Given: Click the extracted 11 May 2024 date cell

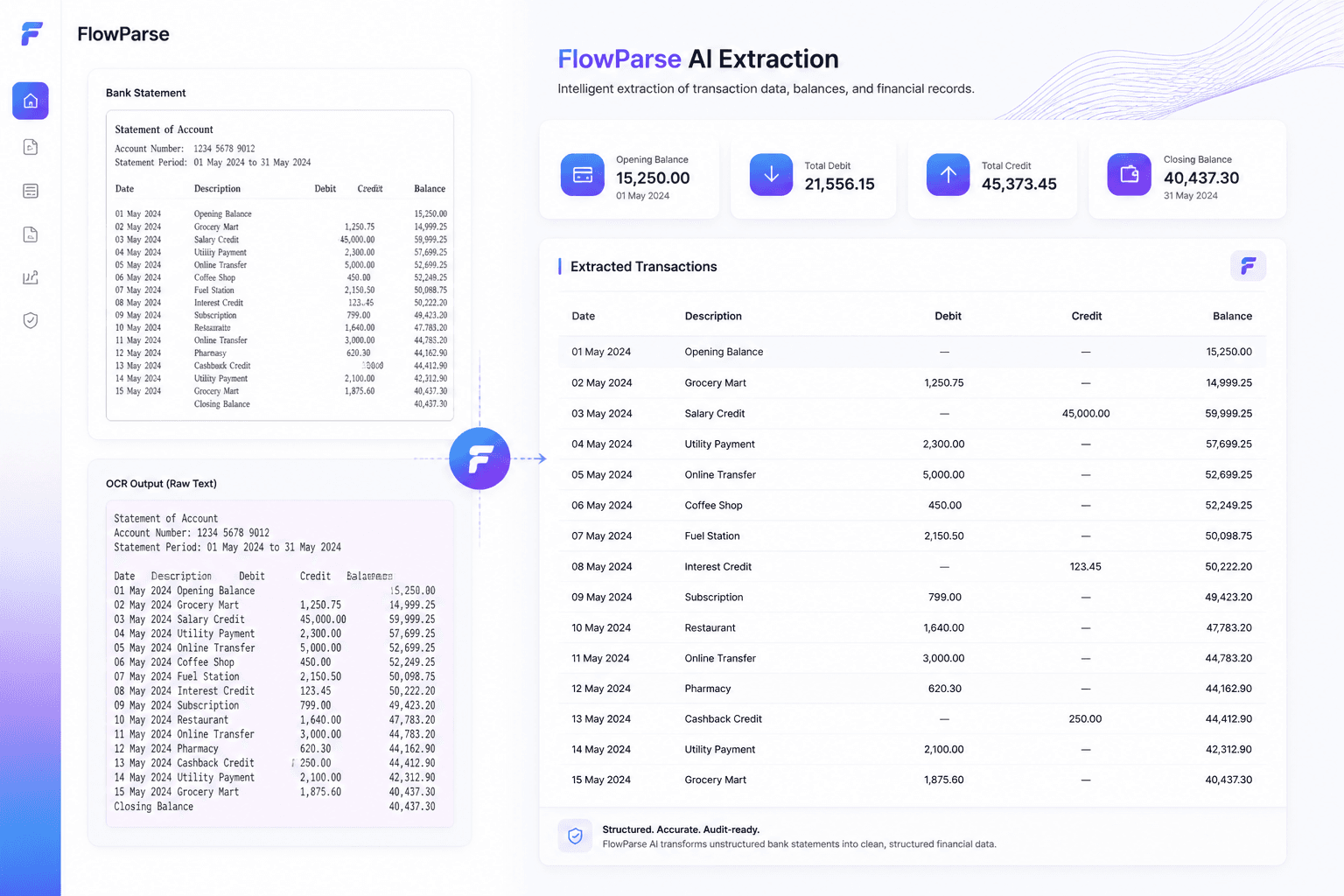Looking at the screenshot, I should 600,659.
